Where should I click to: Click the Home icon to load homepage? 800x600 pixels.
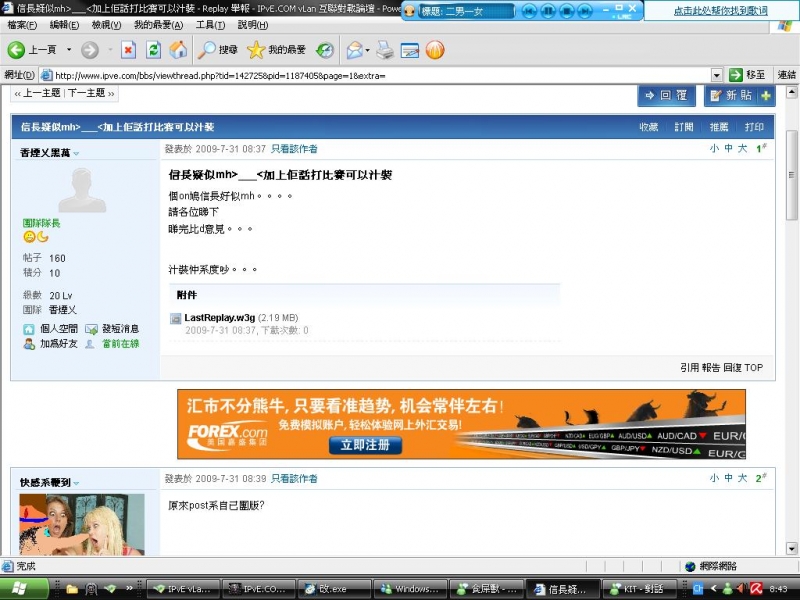(x=179, y=51)
